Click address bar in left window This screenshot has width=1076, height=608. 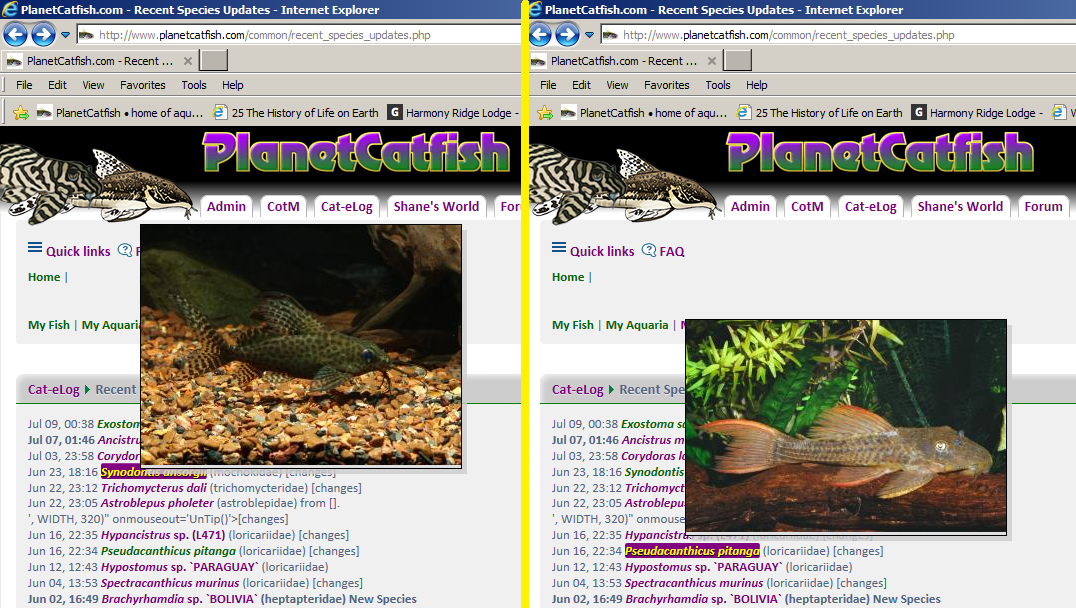point(299,34)
